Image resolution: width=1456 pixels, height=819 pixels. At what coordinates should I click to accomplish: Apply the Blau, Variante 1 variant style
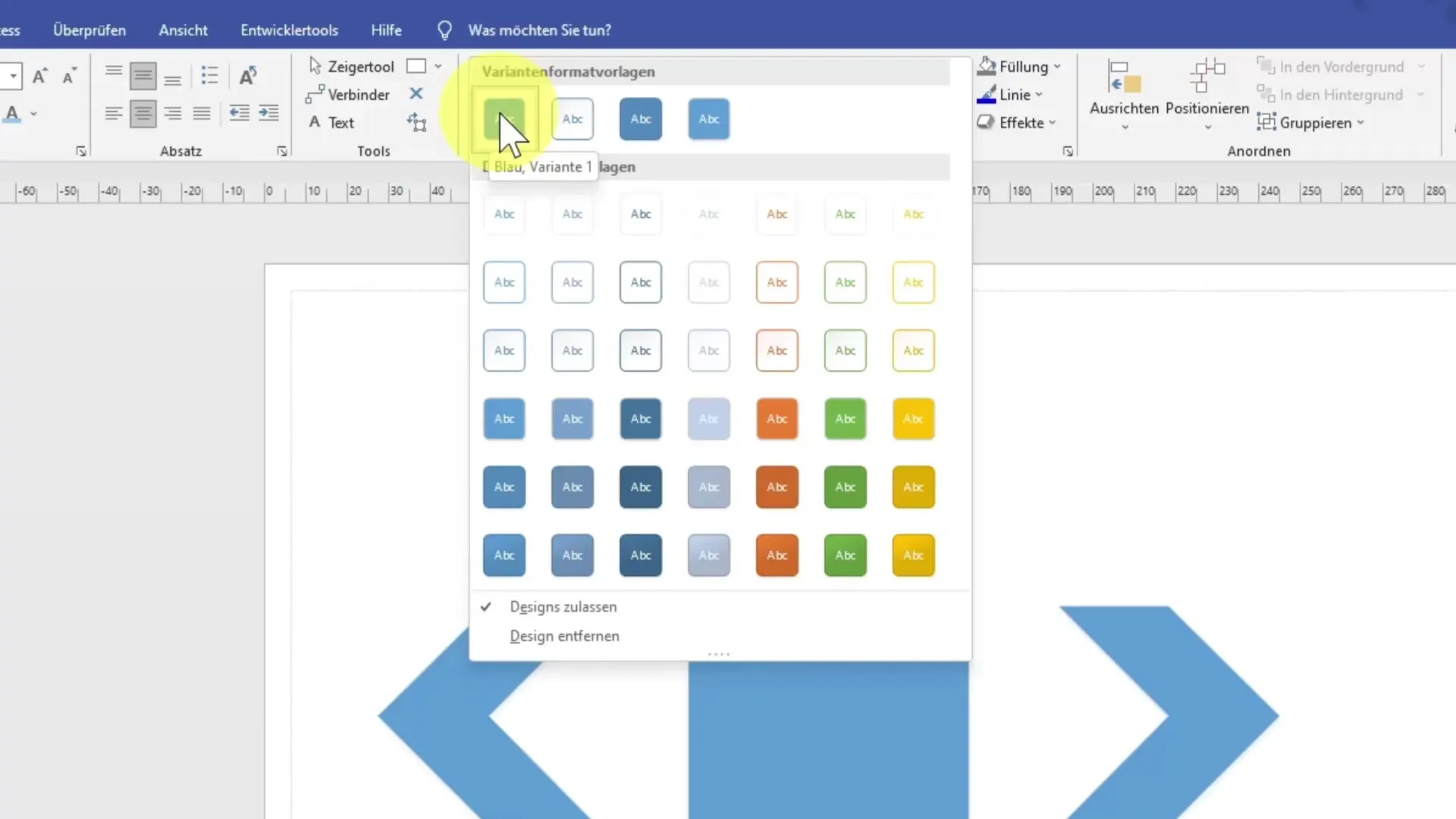(504, 119)
